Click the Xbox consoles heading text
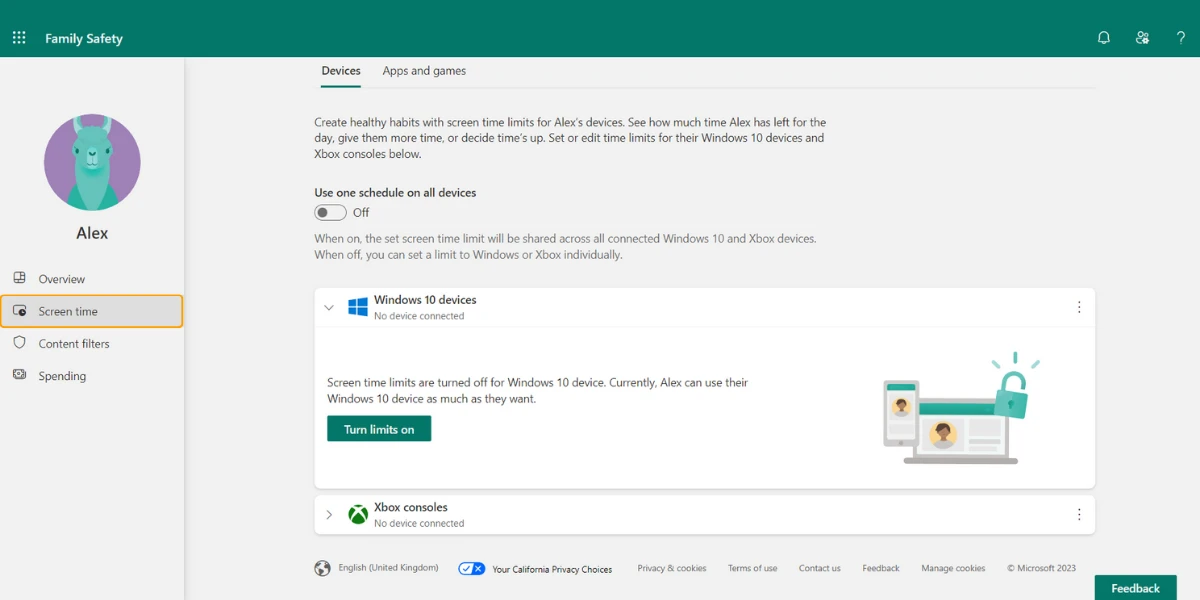The width and height of the screenshot is (1200, 600). click(411, 507)
